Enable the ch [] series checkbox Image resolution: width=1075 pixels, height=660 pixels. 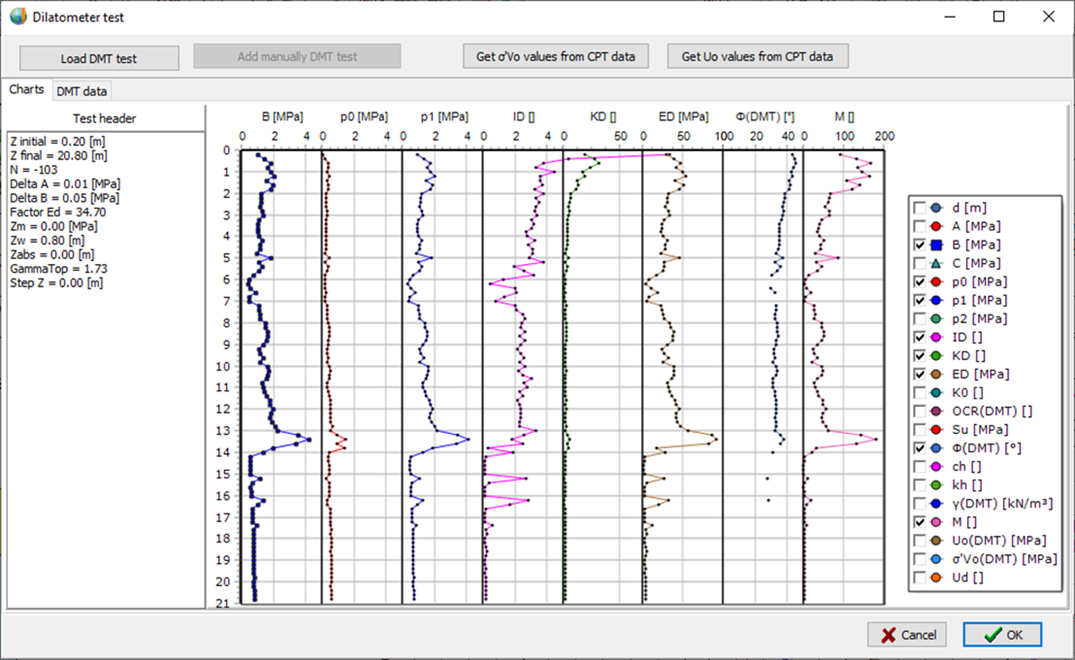pyautogui.click(x=920, y=467)
